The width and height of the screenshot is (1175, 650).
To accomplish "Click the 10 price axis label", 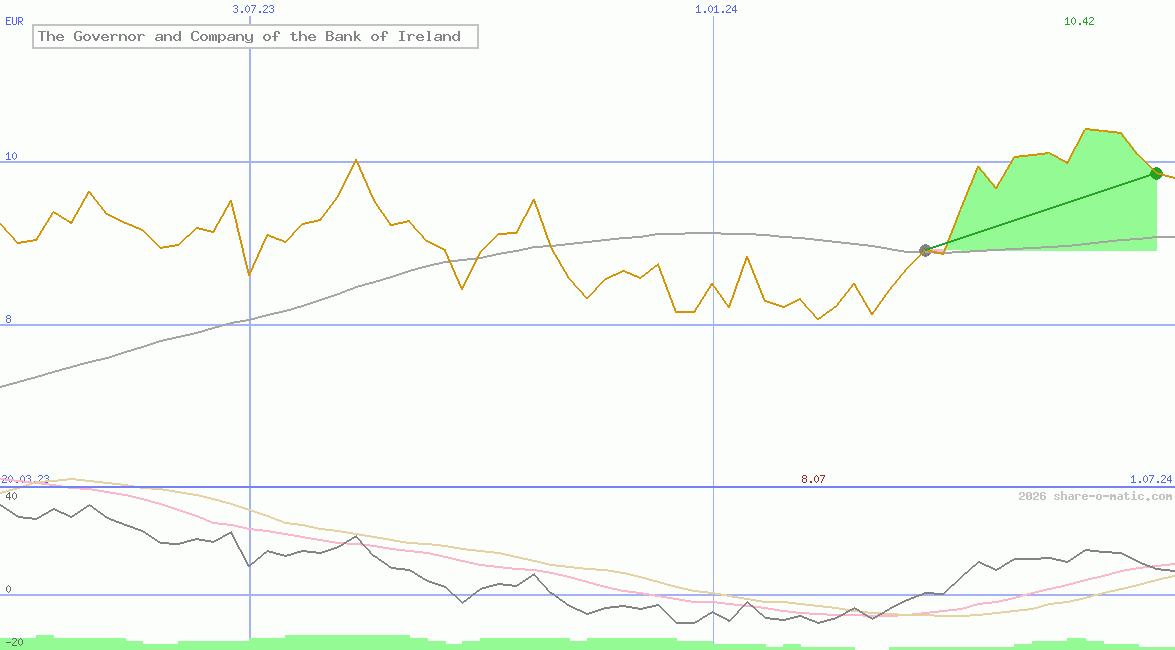I will click(11, 156).
